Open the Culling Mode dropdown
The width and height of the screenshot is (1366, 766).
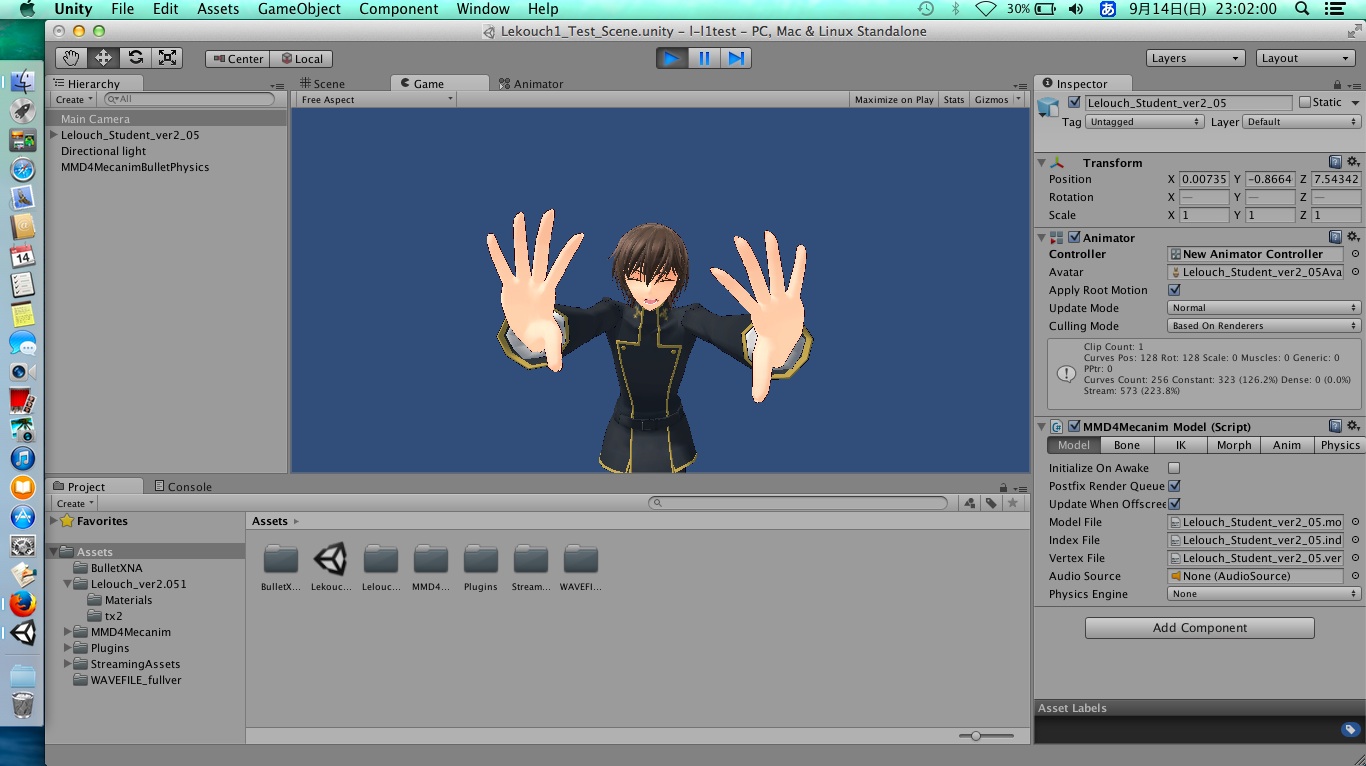click(x=1264, y=326)
